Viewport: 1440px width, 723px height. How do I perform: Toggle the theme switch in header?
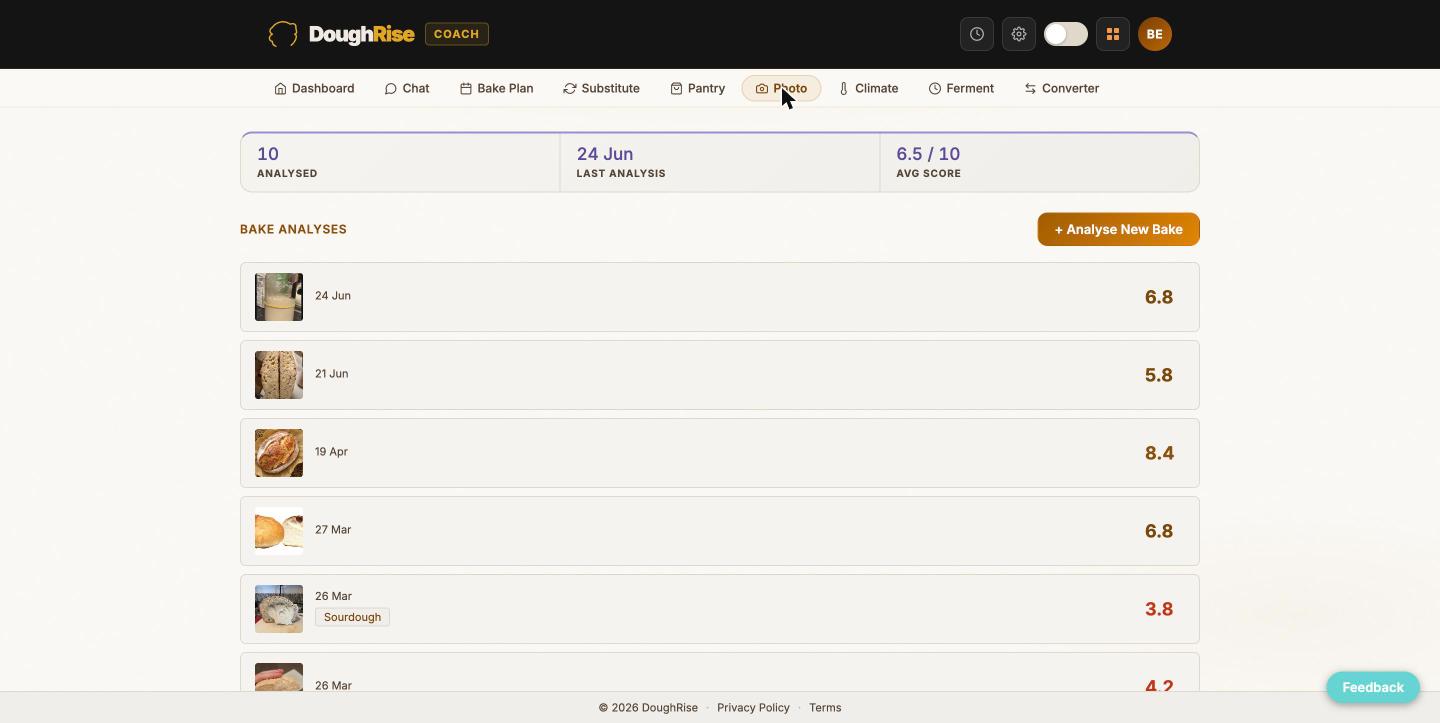(x=1066, y=34)
